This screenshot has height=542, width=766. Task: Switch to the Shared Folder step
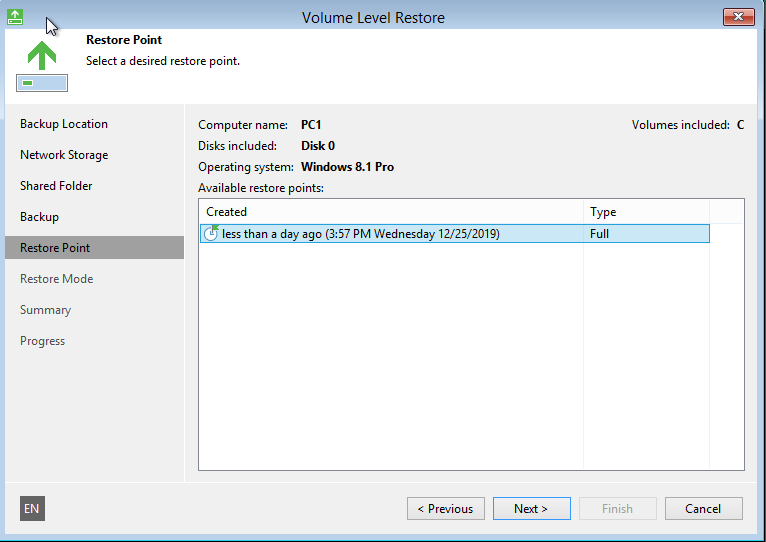56,186
